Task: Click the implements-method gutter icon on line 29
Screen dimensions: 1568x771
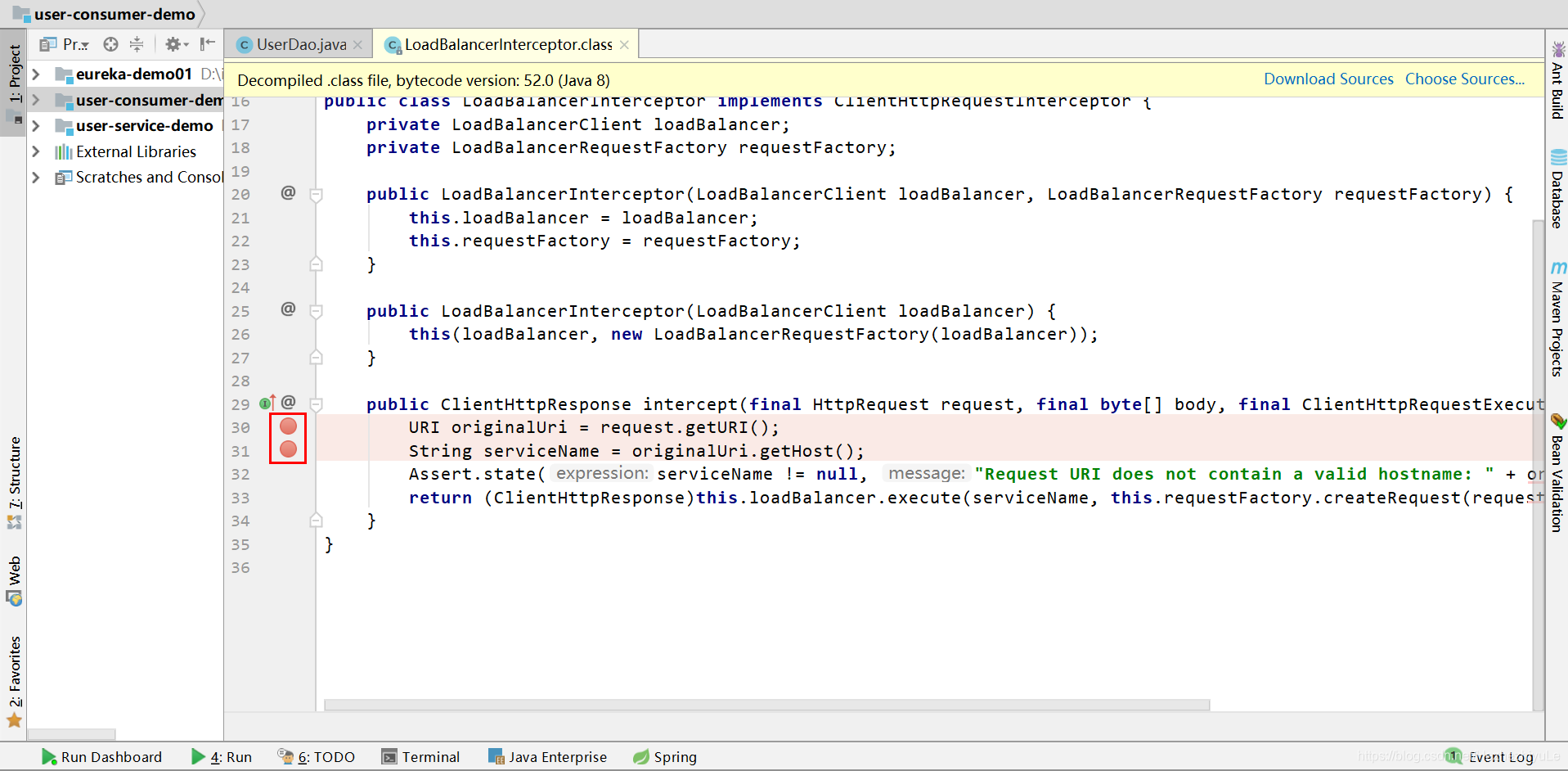Action: (x=267, y=402)
